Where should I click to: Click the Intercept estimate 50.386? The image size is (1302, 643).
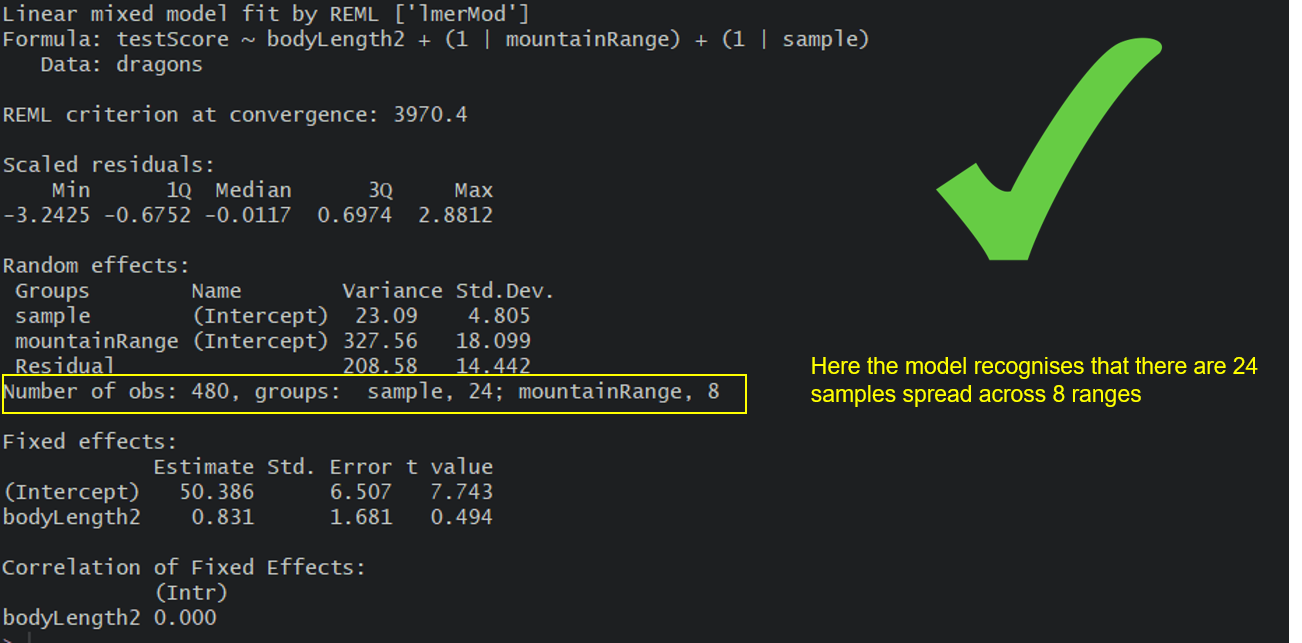(217, 492)
